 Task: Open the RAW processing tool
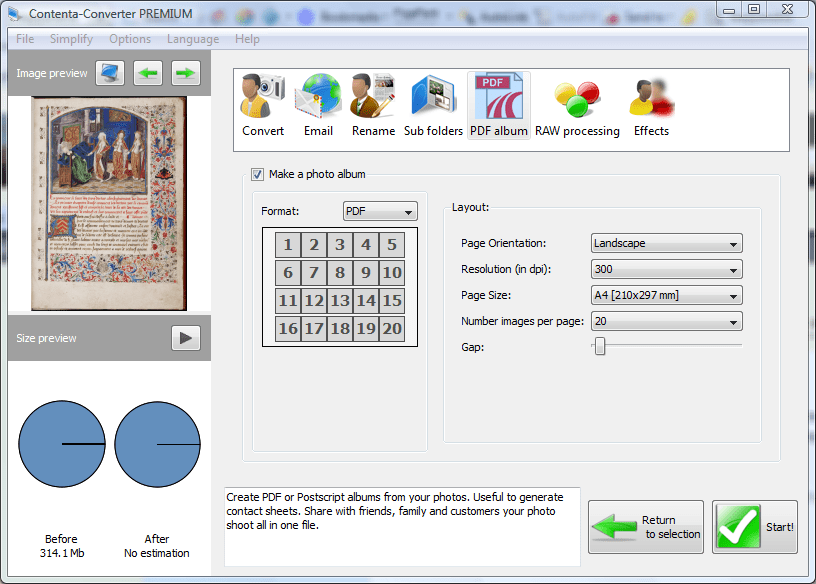(x=577, y=106)
